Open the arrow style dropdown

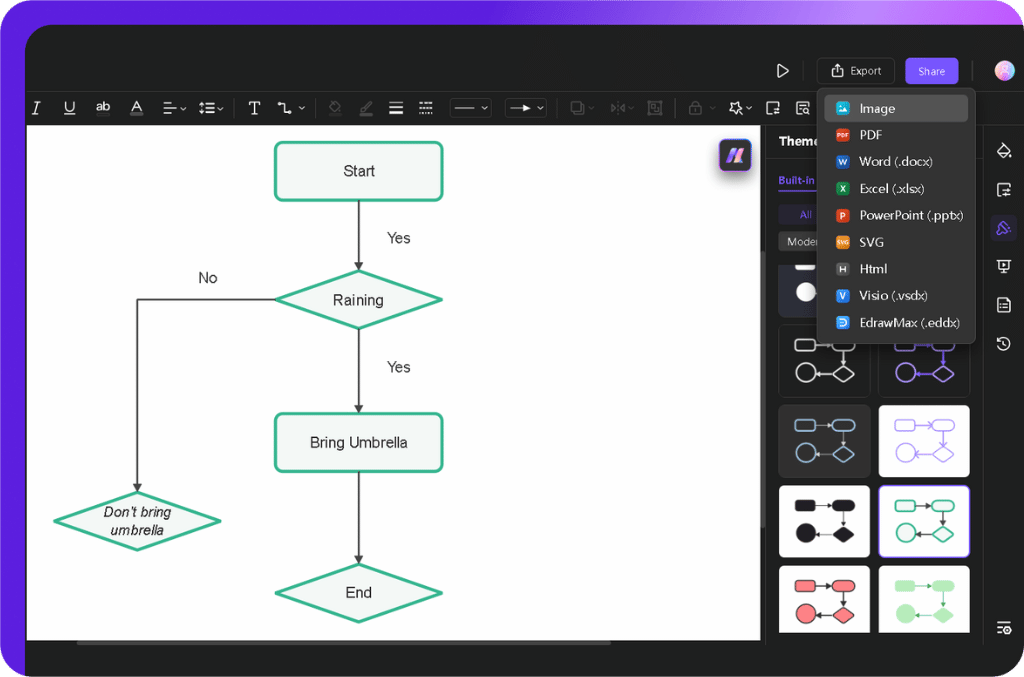tap(525, 107)
